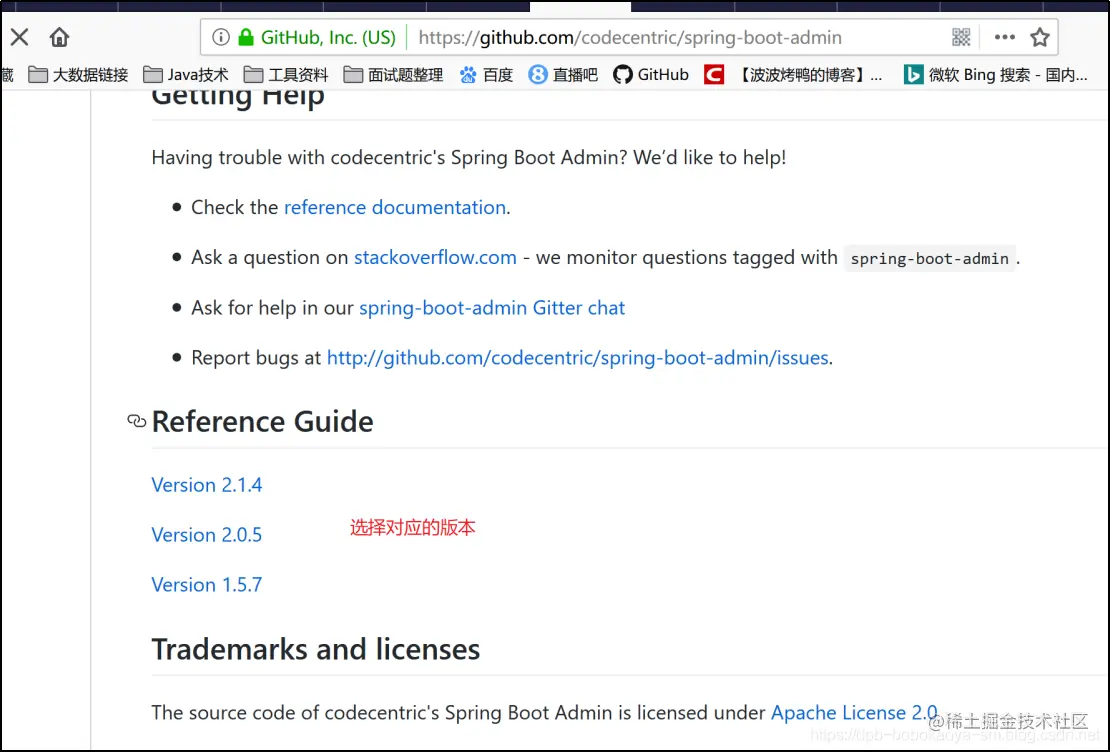This screenshot has width=1110, height=753.
Task: Open site information icon in address bar
Action: [x=221, y=37]
